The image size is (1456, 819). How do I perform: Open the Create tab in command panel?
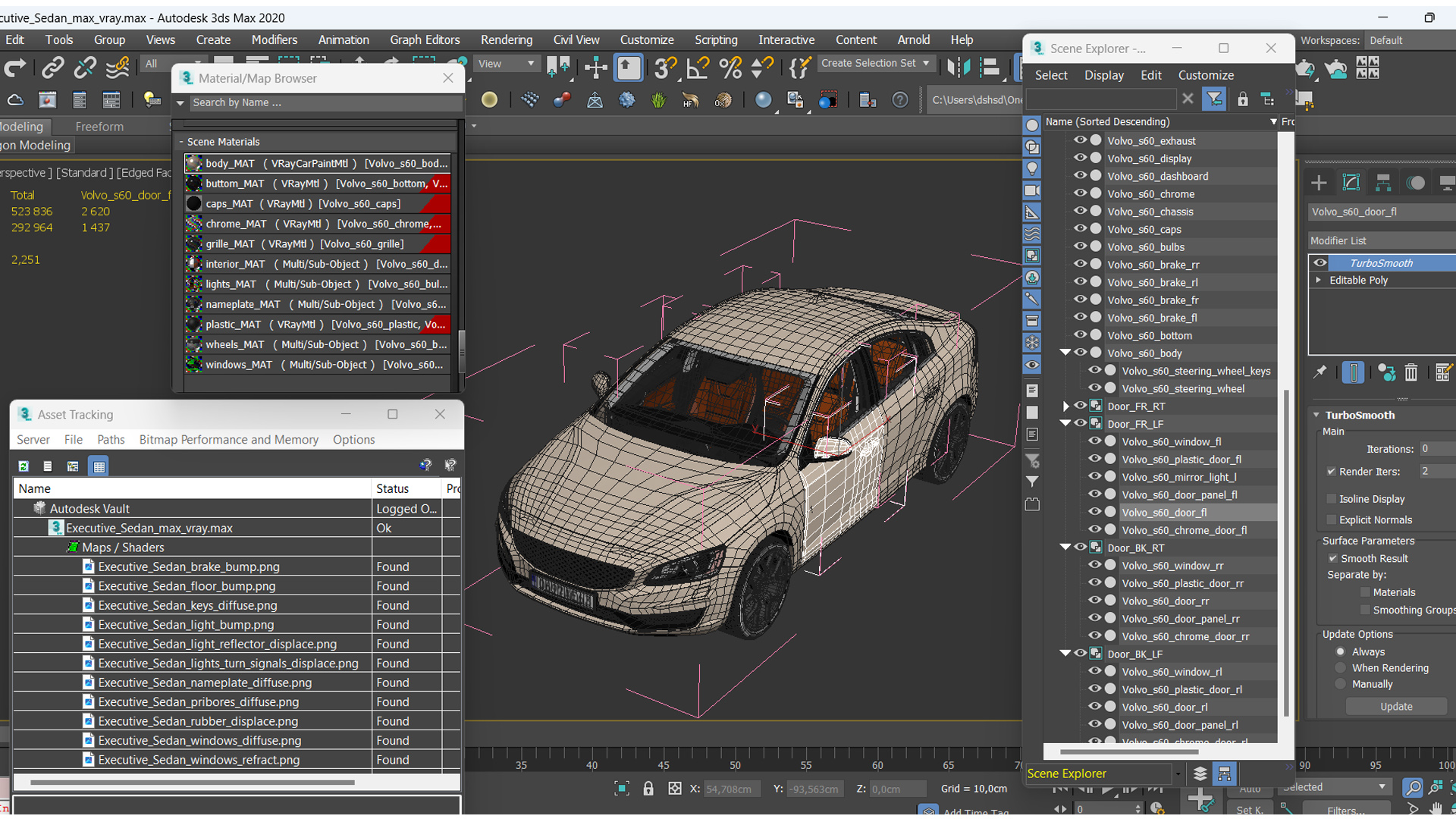[1319, 183]
